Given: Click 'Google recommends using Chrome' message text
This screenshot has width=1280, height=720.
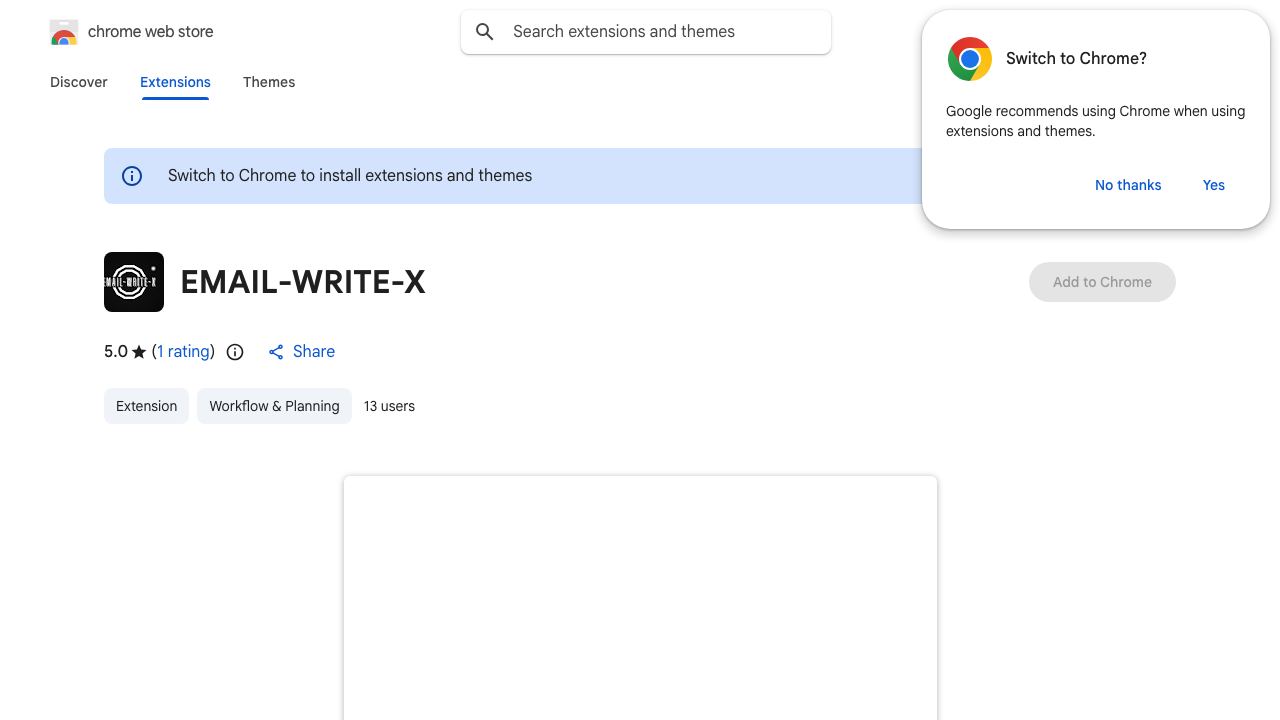Looking at the screenshot, I should [1095, 121].
